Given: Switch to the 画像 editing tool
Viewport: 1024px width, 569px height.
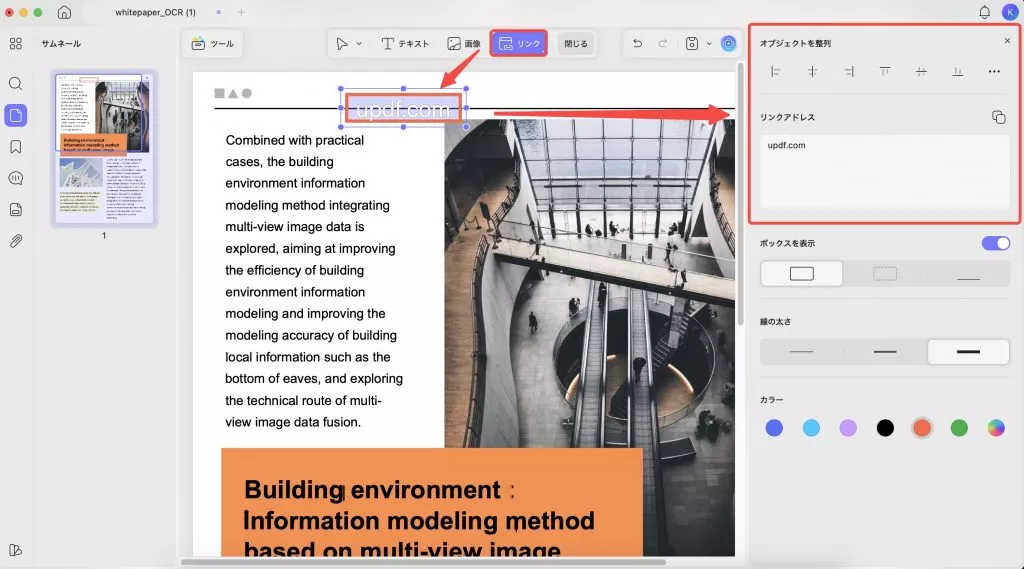Looking at the screenshot, I should (x=463, y=44).
